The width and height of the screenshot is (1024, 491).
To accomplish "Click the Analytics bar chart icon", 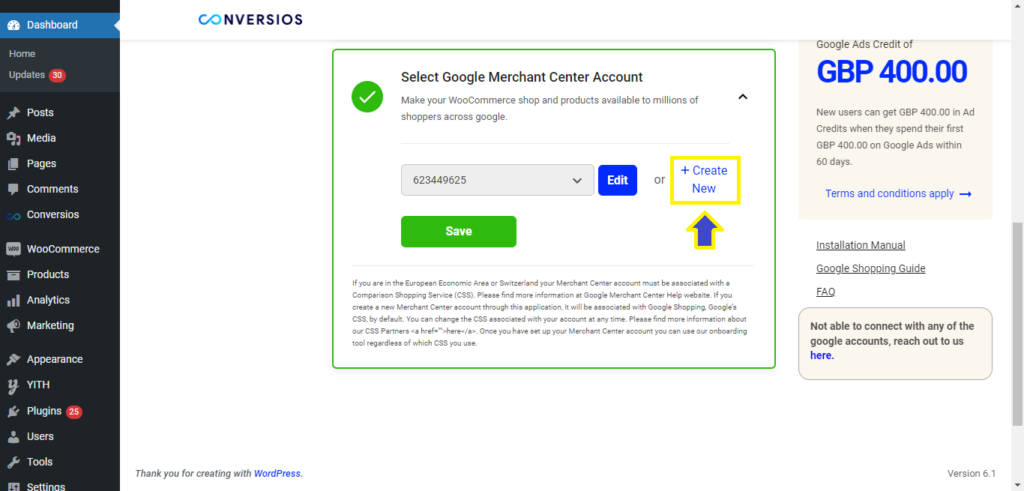I will pyautogui.click(x=14, y=300).
